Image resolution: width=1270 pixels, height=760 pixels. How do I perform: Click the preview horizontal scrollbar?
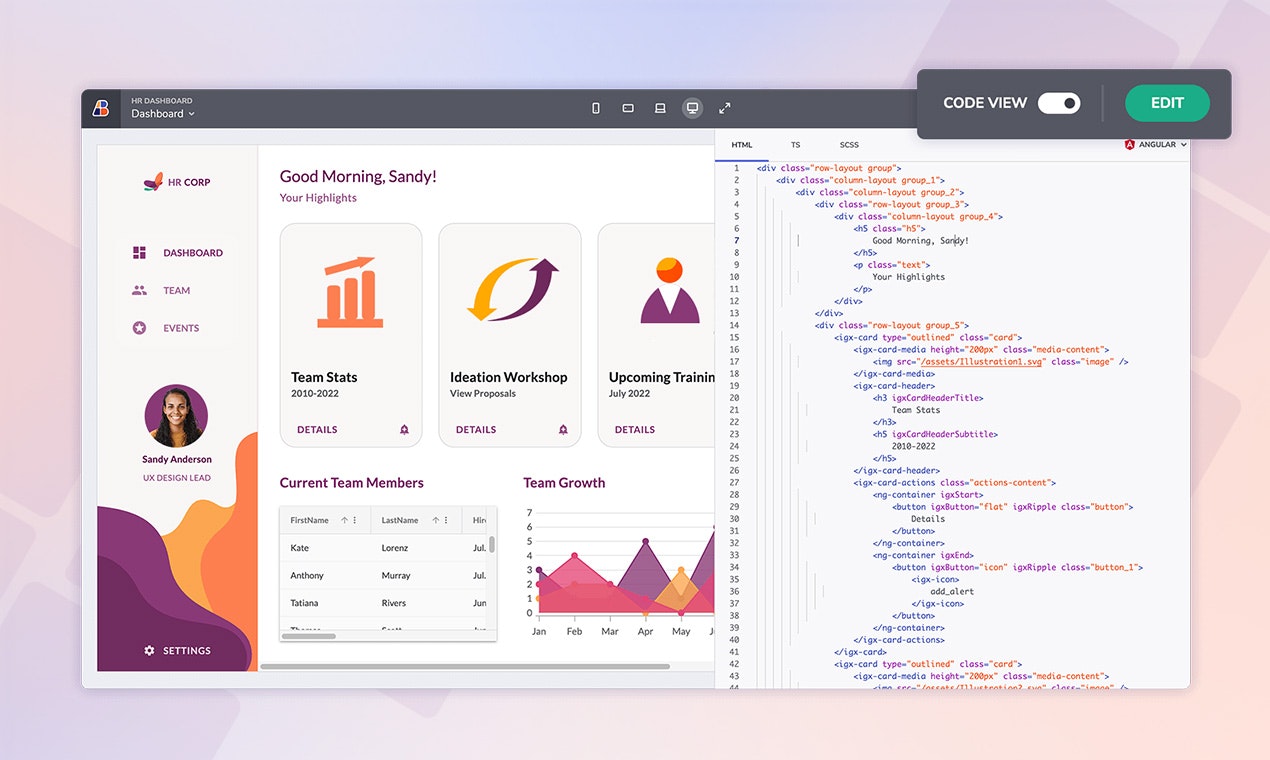click(x=465, y=666)
